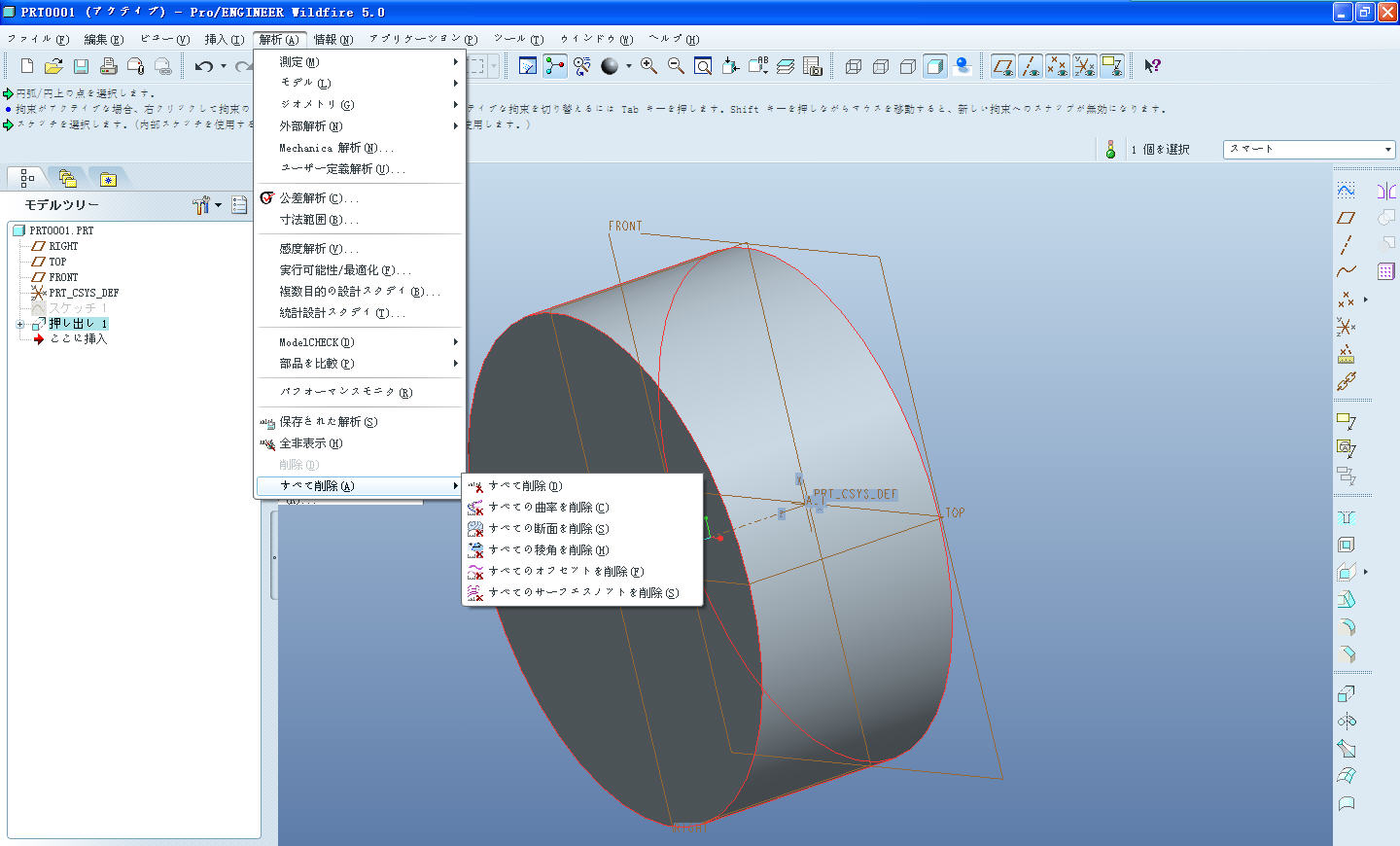Toggle datum planes visibility

click(x=1003, y=66)
